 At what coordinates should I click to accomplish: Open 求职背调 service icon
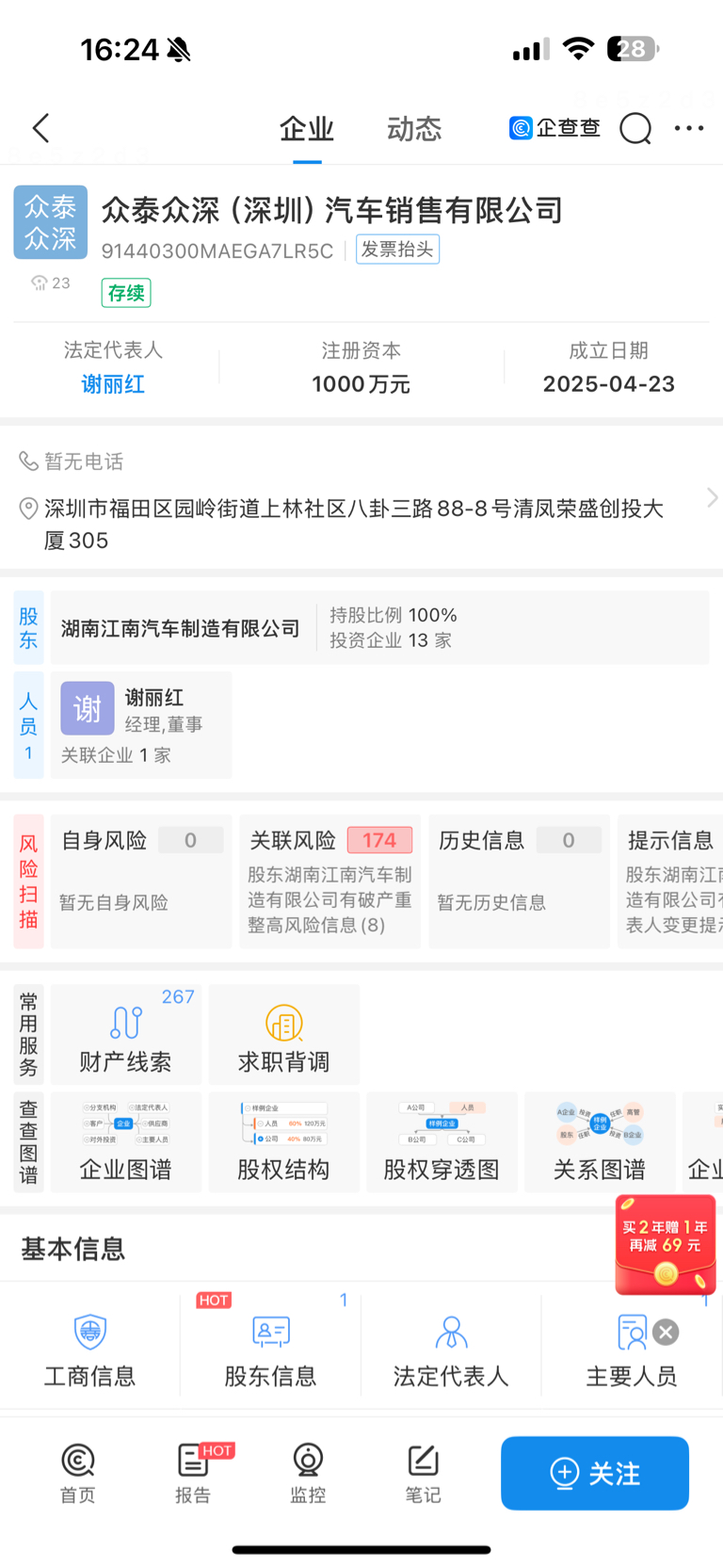pos(283,1034)
